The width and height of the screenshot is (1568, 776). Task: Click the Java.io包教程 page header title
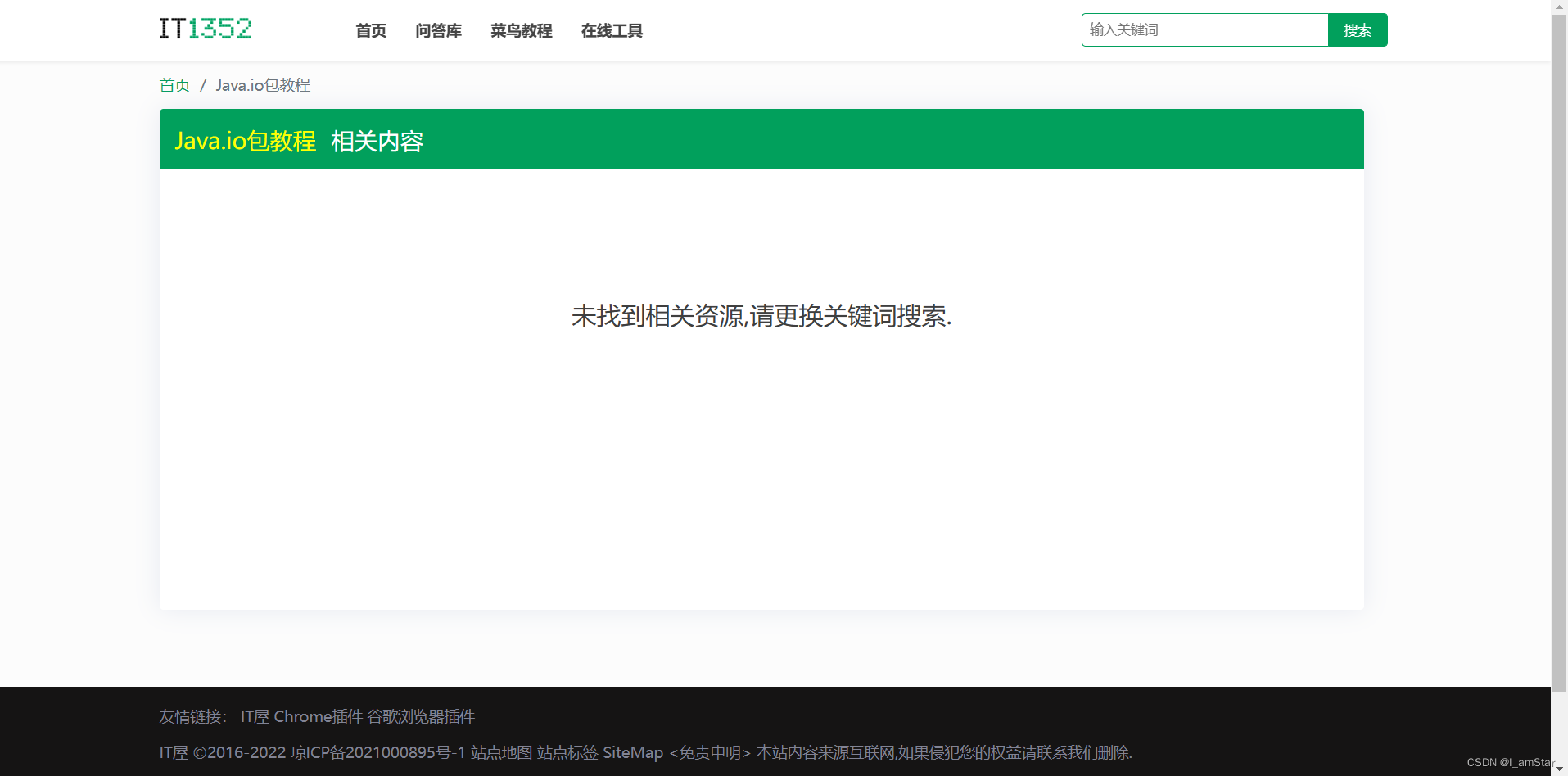246,140
